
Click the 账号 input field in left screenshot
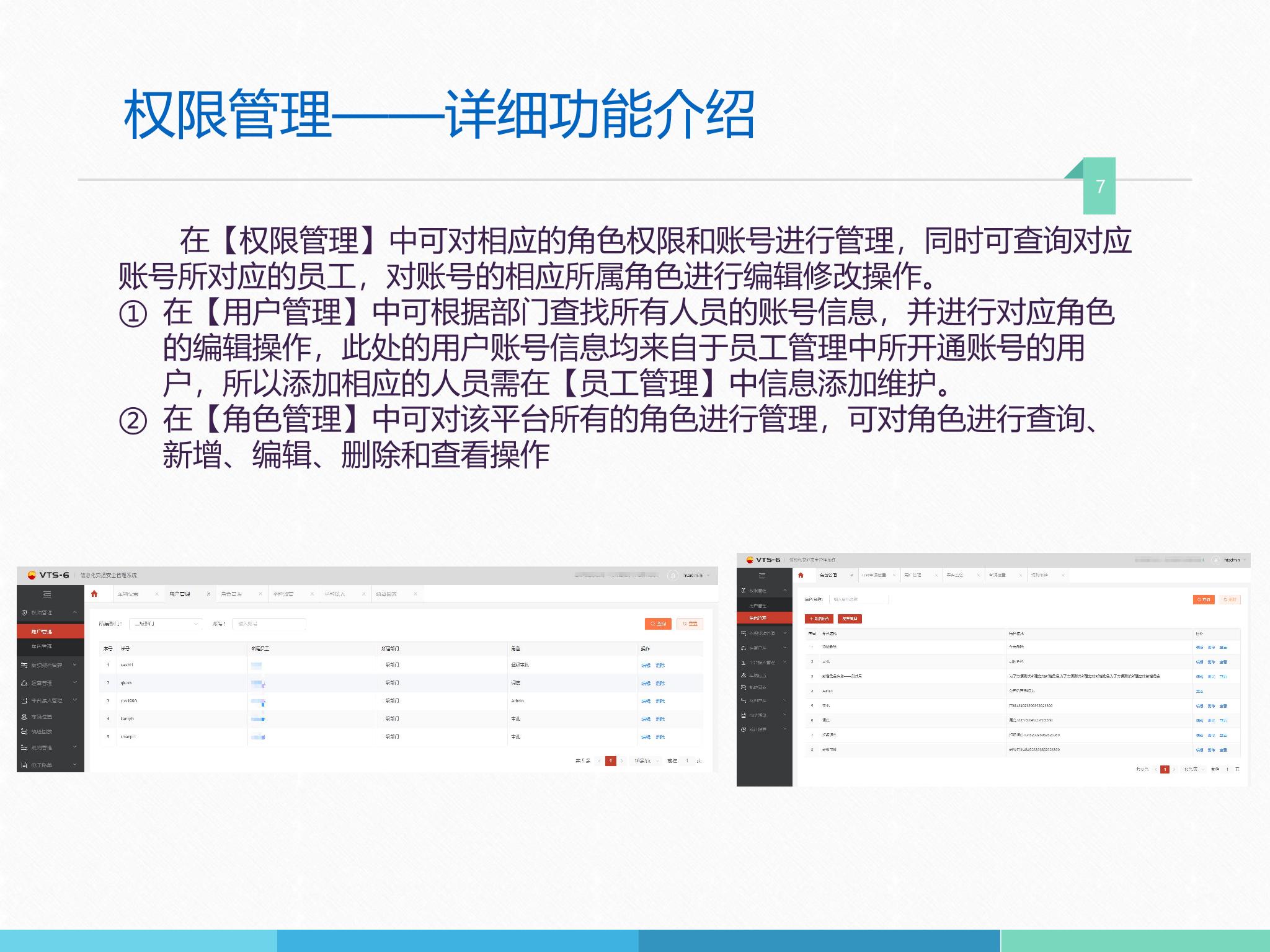click(x=269, y=624)
